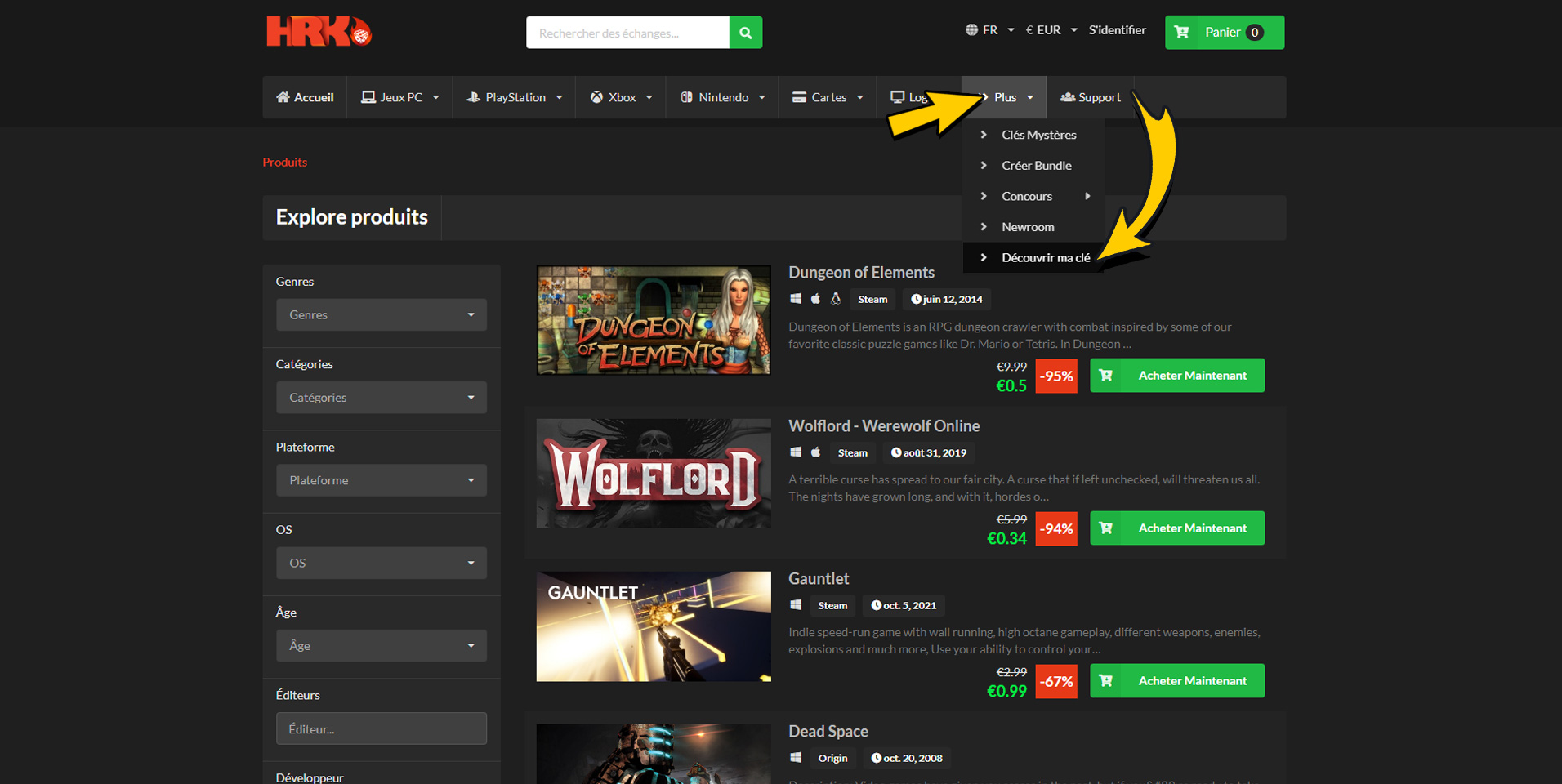Image resolution: width=1562 pixels, height=784 pixels.
Task: Open the Nintendo navigation menu
Action: [723, 97]
